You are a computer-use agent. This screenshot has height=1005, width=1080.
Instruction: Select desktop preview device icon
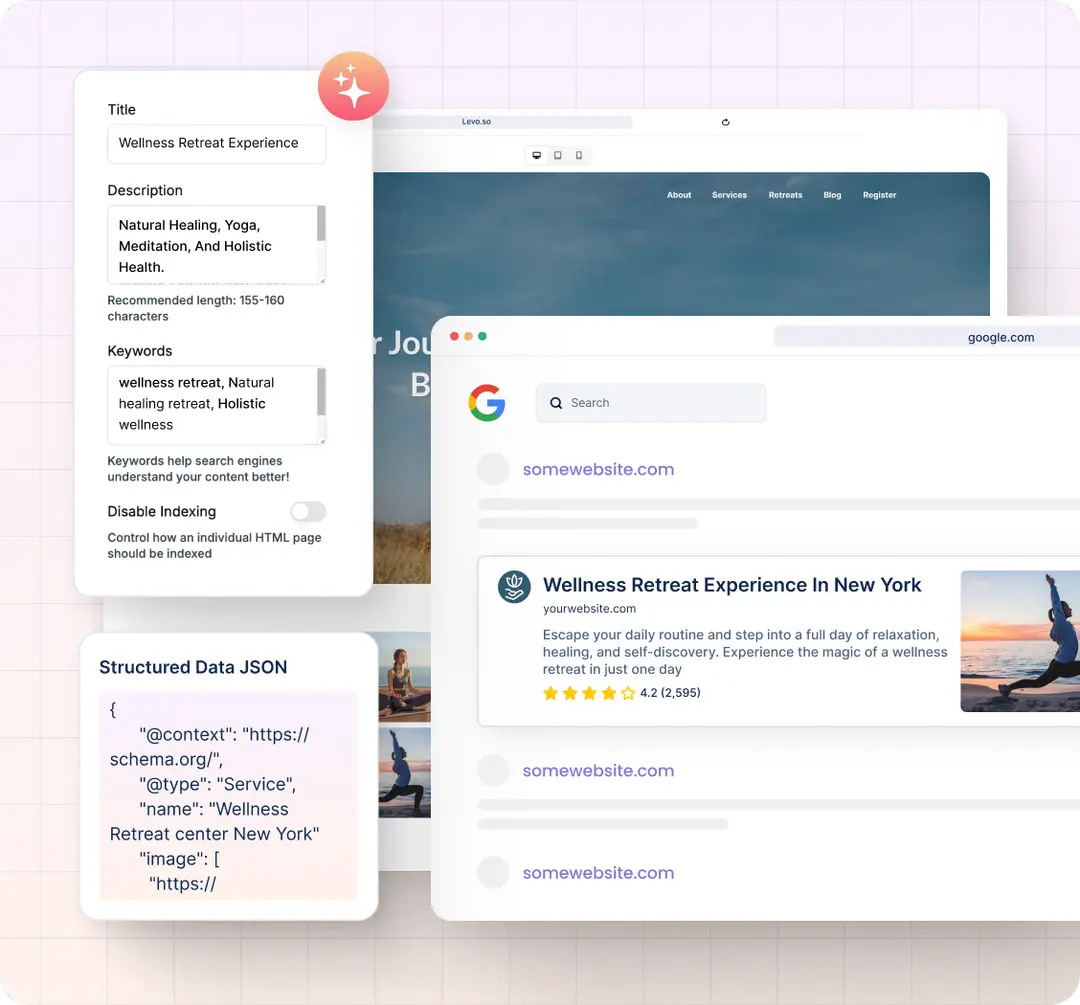coord(537,155)
